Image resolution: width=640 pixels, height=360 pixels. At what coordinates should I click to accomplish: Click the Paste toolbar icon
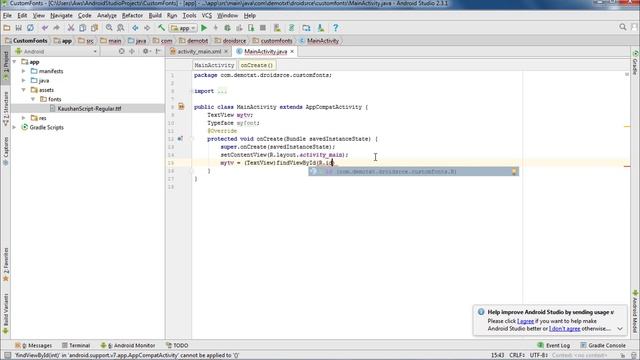pos(94,28)
